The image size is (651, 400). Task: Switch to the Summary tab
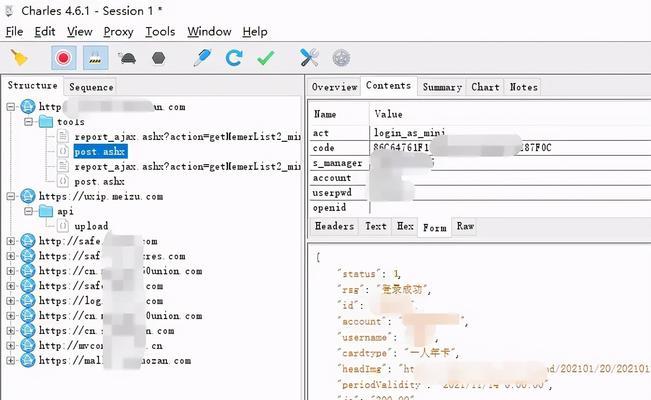tap(442, 87)
